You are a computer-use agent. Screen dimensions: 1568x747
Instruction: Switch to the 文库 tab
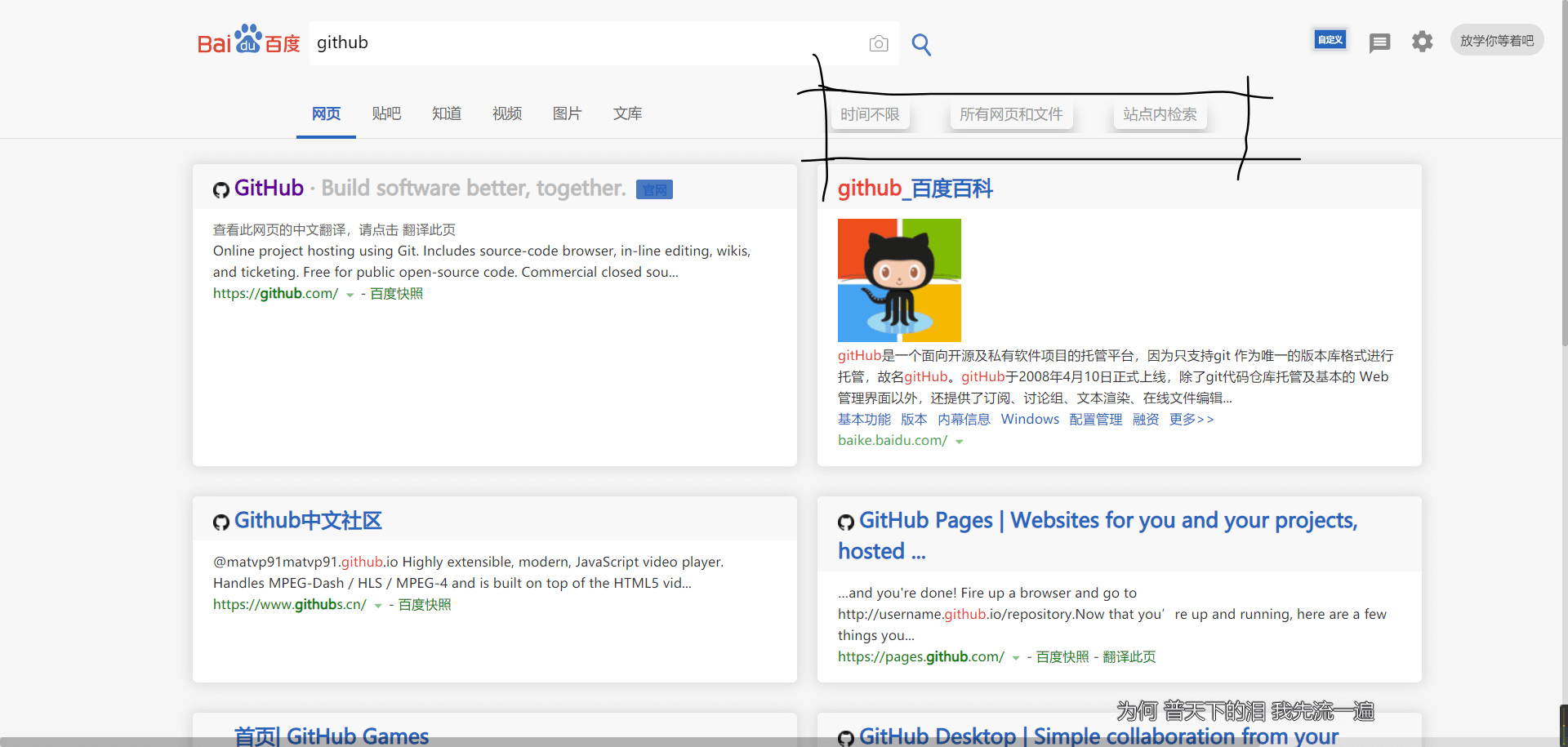[x=628, y=113]
